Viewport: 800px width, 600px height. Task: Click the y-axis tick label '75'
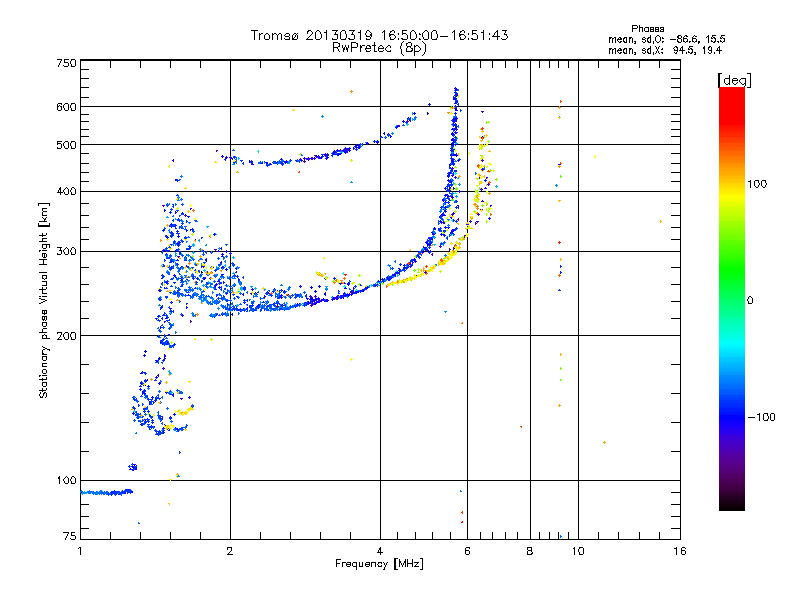click(x=70, y=536)
